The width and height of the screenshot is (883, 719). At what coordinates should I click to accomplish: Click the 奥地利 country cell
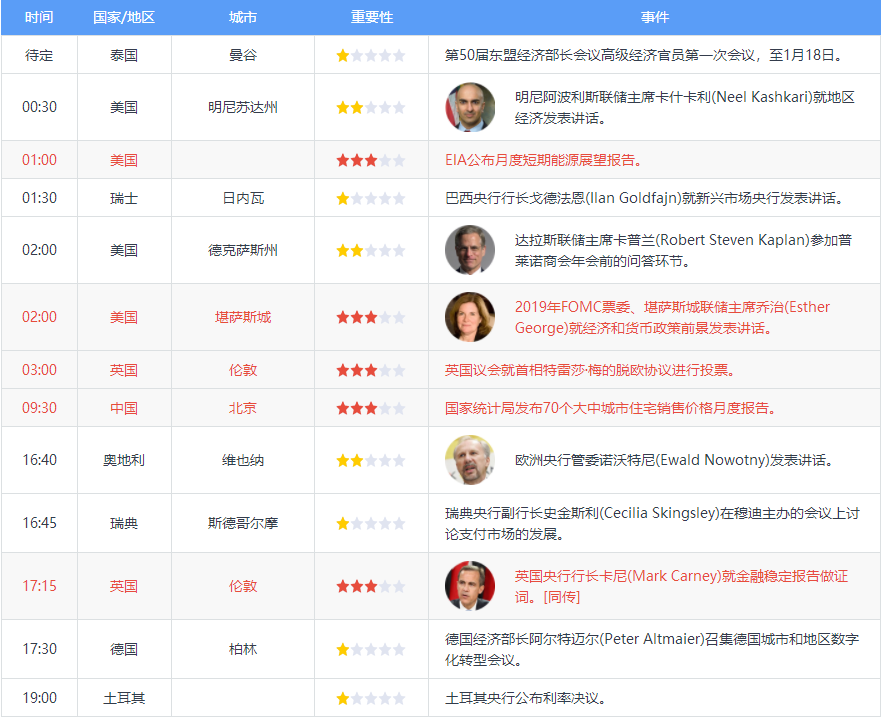[x=124, y=460]
